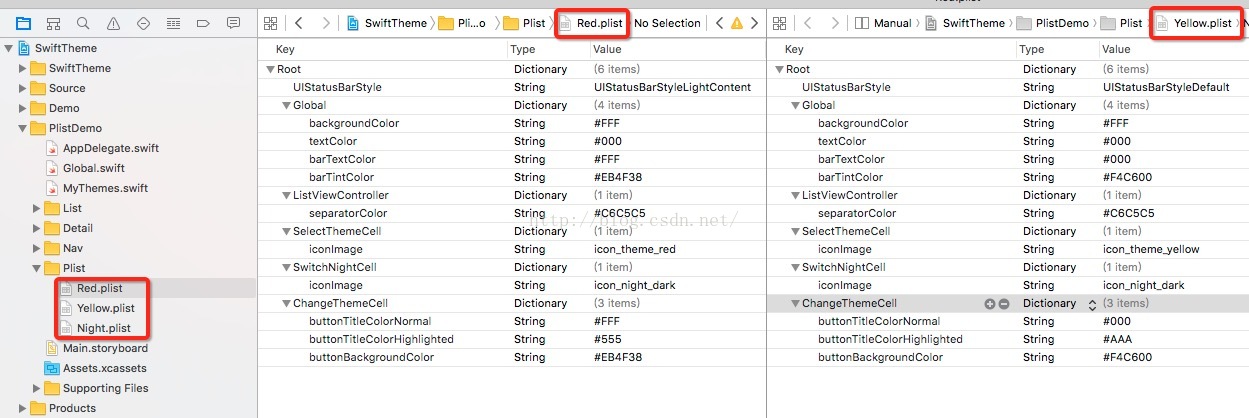Click Value column header in Yellow.plist editor

(1116, 49)
